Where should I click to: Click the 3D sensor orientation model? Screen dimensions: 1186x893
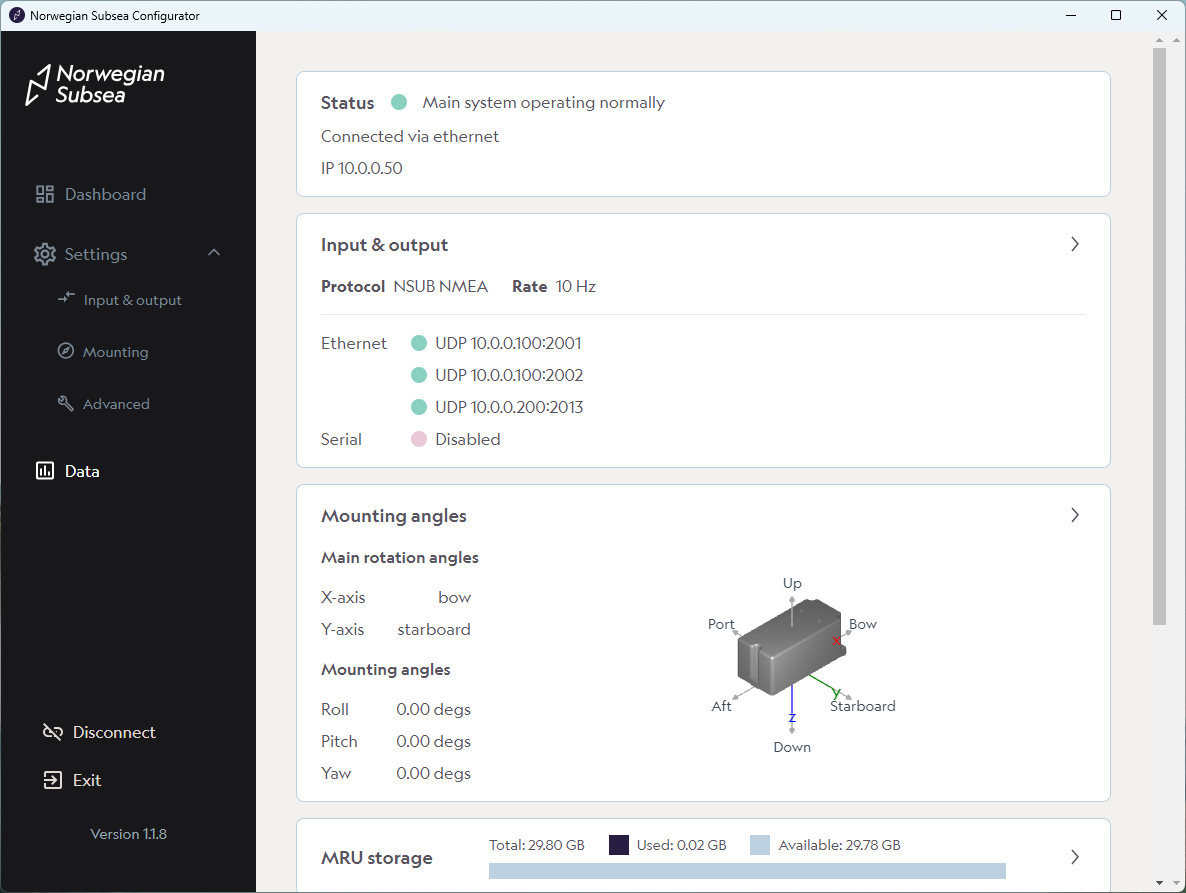coord(792,646)
